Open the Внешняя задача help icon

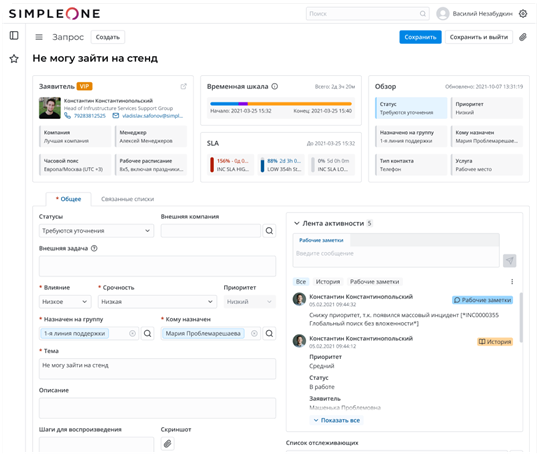point(94,248)
